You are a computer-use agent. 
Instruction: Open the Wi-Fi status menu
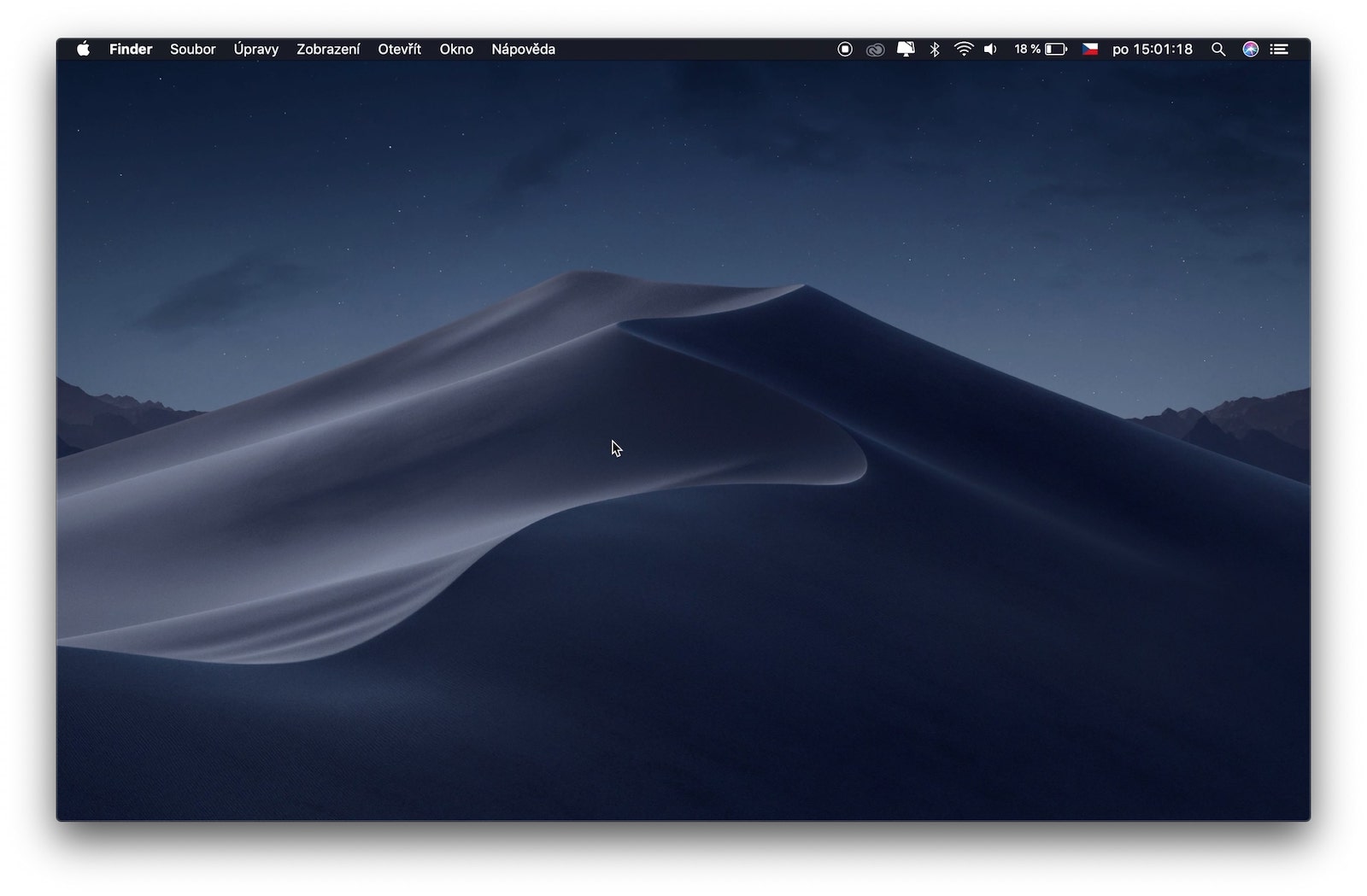click(964, 50)
